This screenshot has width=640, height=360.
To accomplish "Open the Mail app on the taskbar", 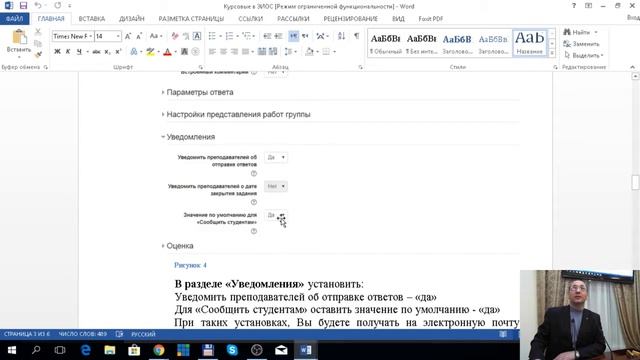I will [x=281, y=350].
